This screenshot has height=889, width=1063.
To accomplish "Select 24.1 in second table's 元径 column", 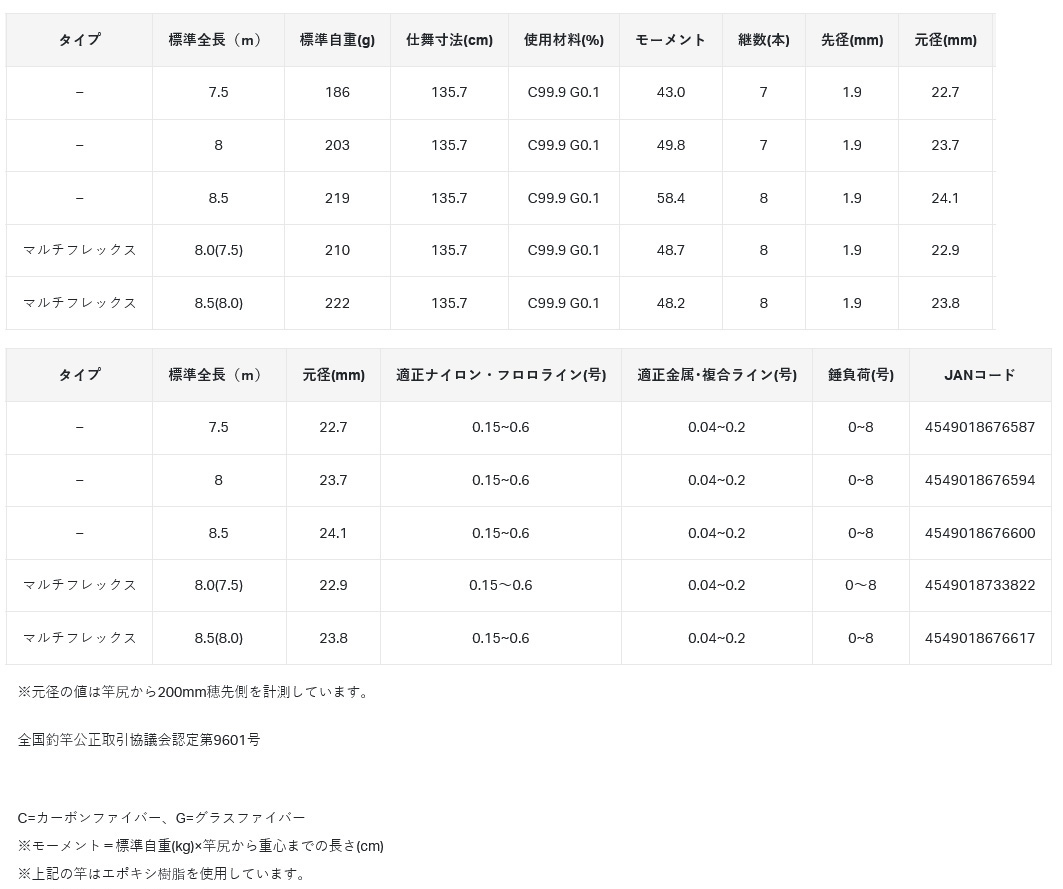I will pos(333,533).
